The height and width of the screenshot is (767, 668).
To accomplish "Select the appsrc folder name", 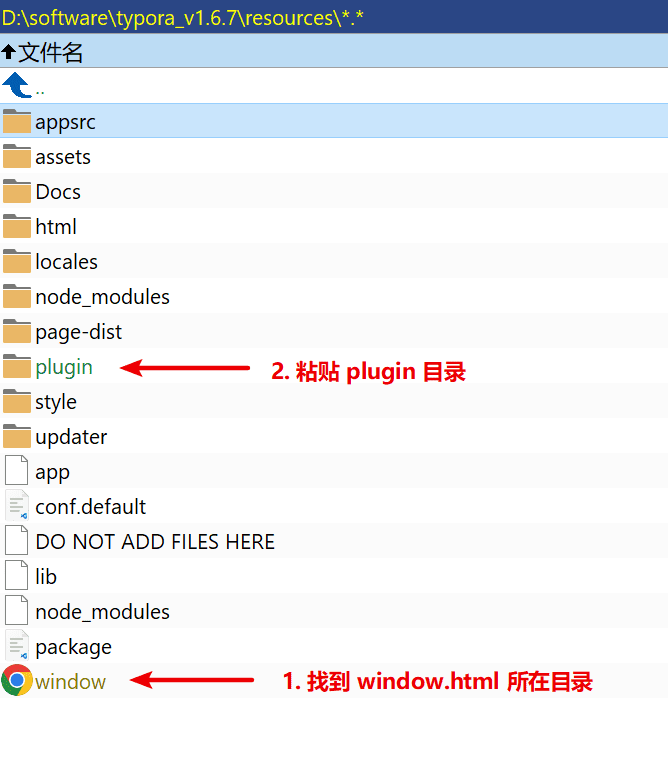I will (x=65, y=122).
